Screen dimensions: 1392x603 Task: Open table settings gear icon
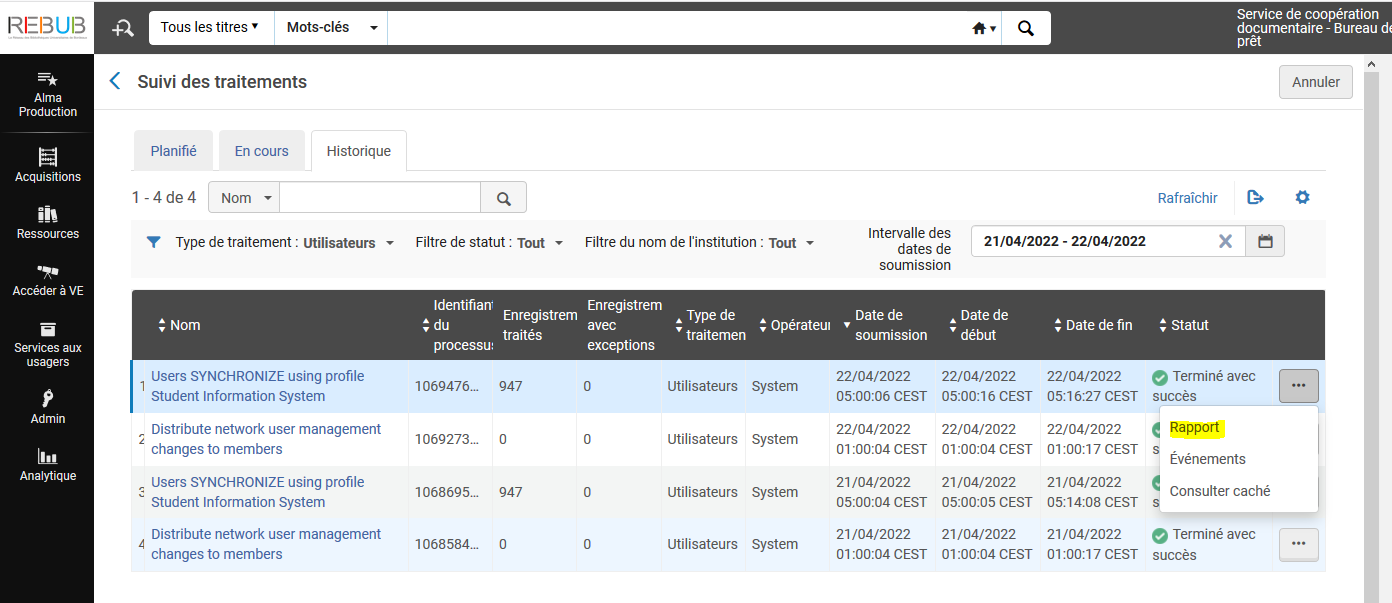(1302, 198)
